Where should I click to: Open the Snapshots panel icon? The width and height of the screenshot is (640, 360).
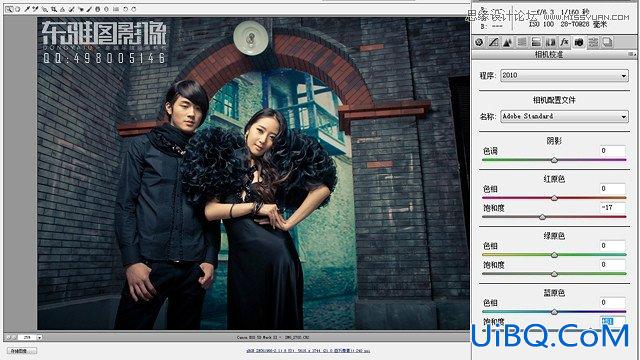tap(607, 42)
